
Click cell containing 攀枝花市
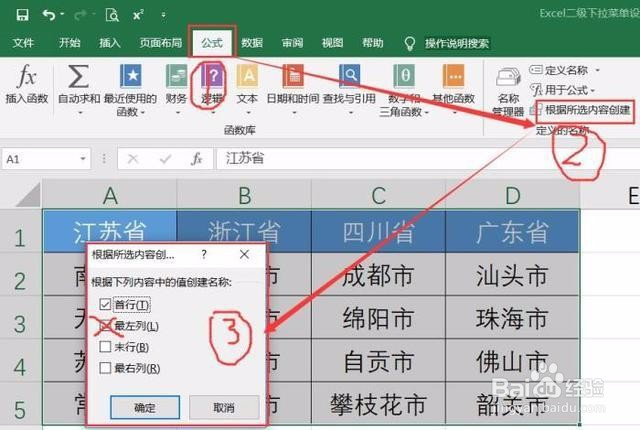pos(378,403)
